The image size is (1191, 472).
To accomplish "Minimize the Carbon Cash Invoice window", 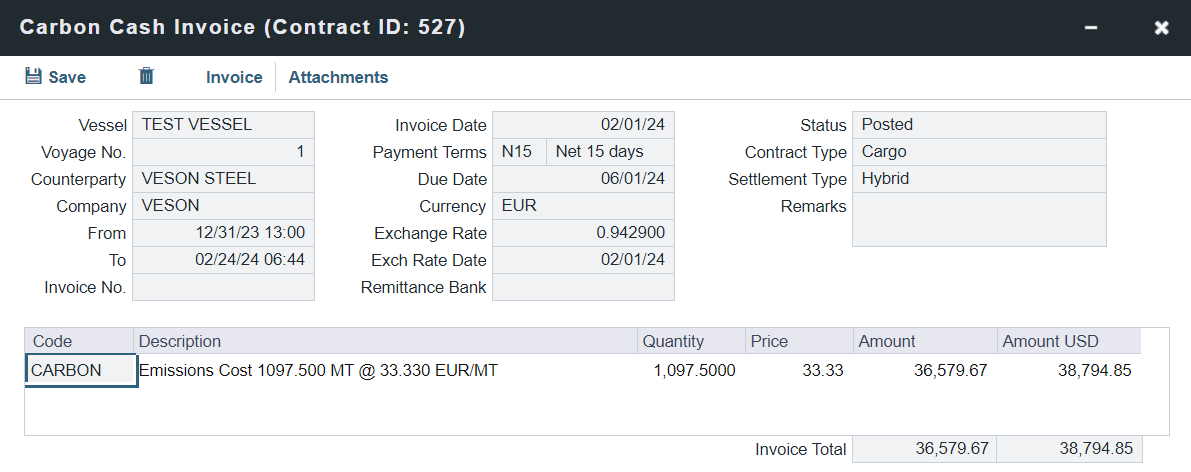I will click(1093, 28).
